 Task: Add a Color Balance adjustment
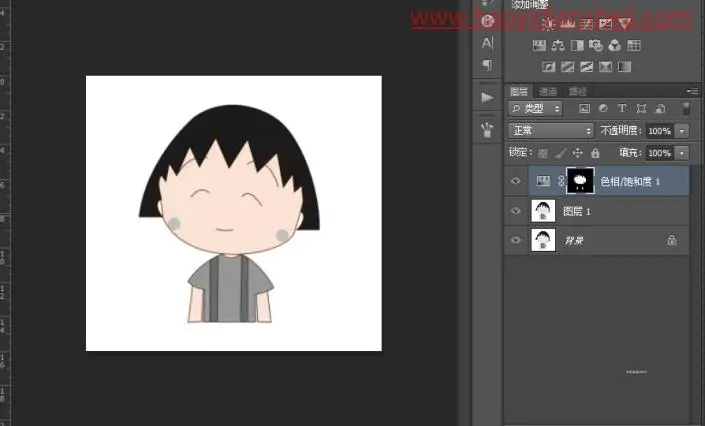558,45
